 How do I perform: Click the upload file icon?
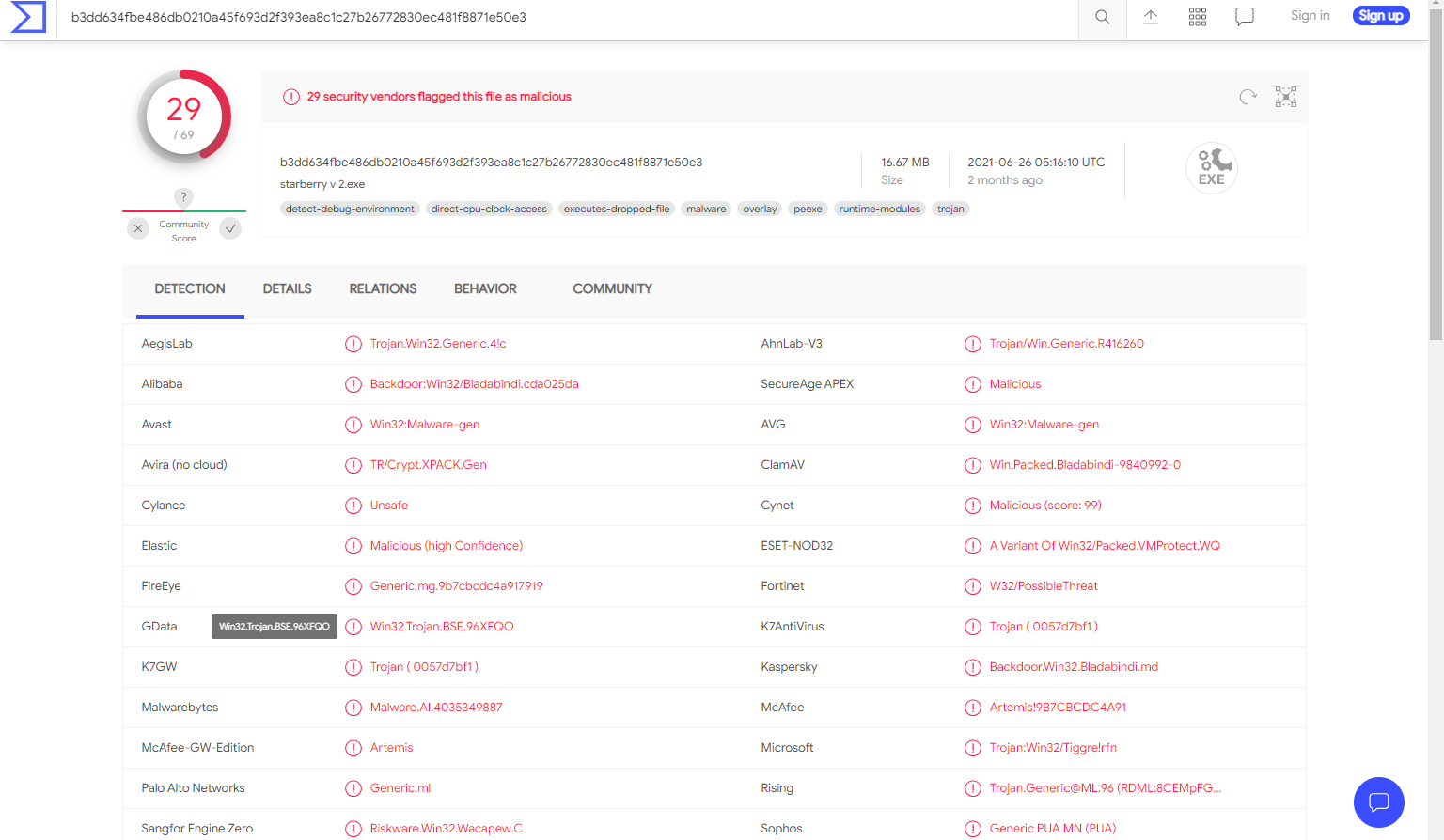[x=1151, y=17]
